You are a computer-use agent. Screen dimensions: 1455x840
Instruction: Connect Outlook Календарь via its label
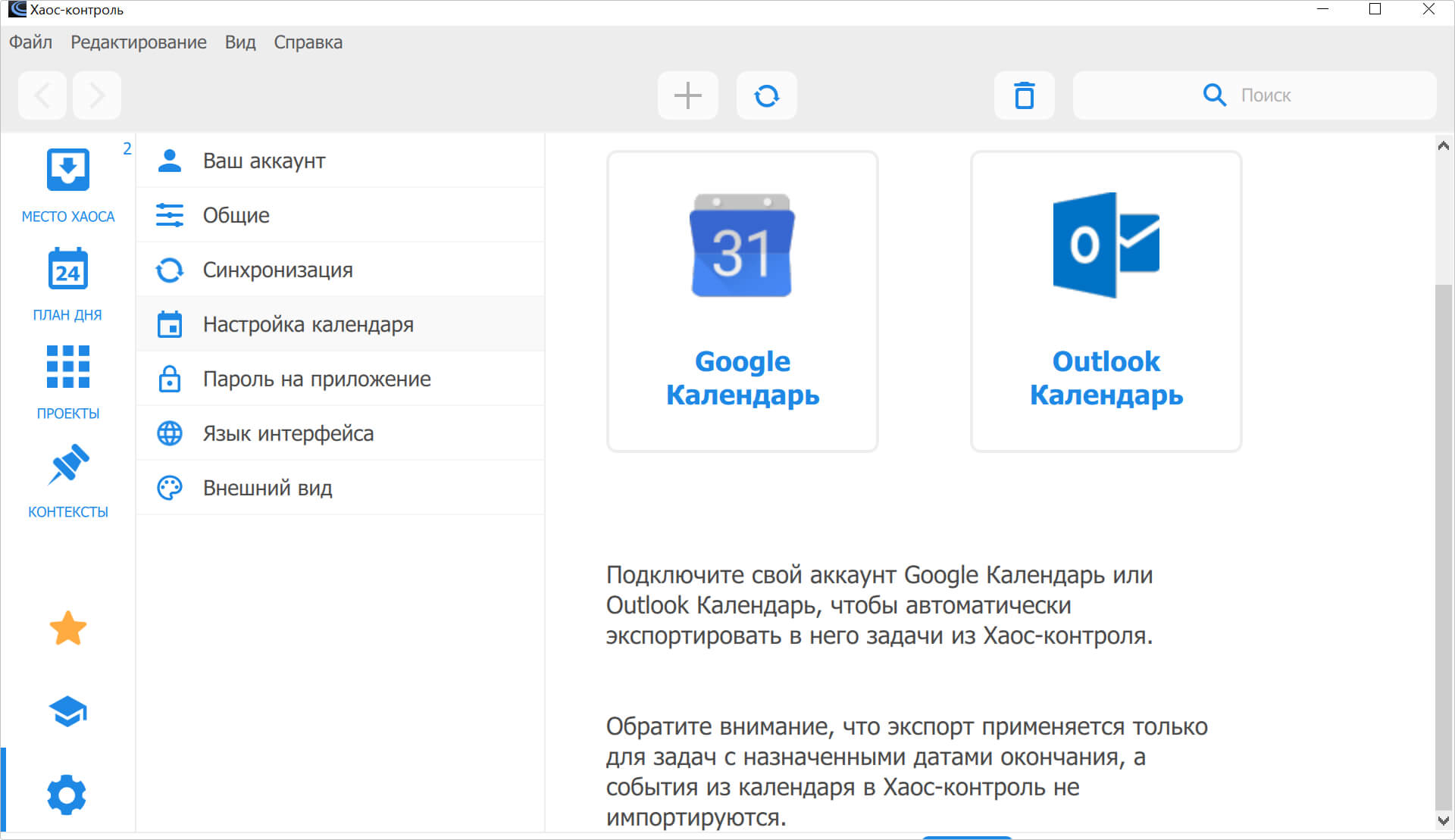point(1106,378)
